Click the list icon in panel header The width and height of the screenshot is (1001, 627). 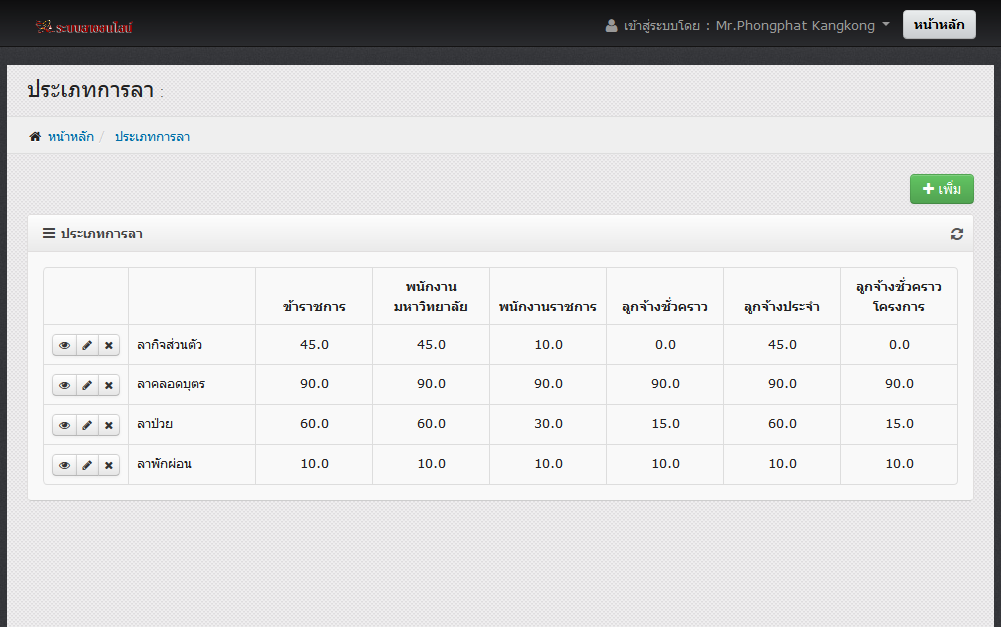point(49,233)
